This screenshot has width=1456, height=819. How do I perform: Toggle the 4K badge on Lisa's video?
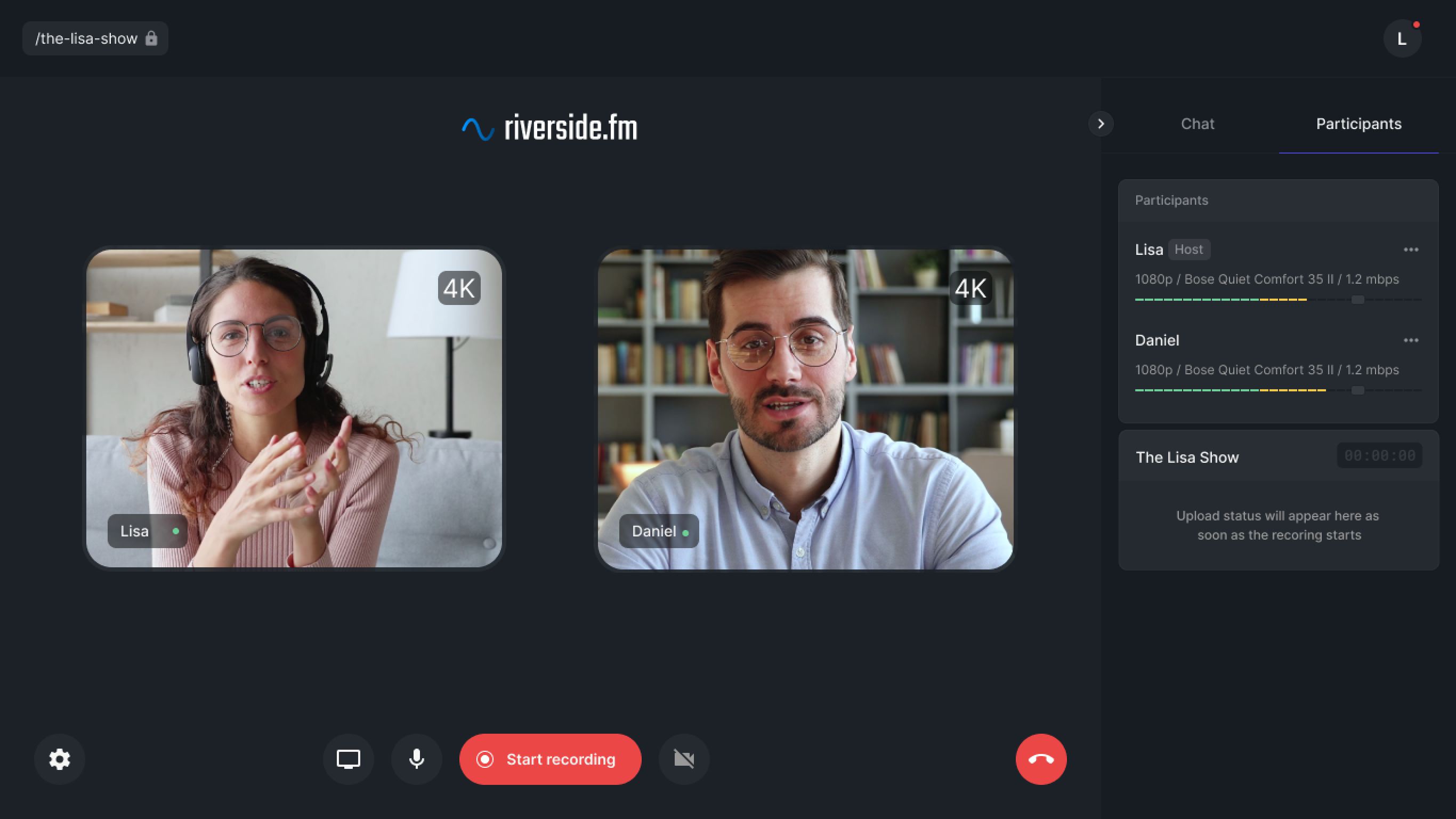459,288
